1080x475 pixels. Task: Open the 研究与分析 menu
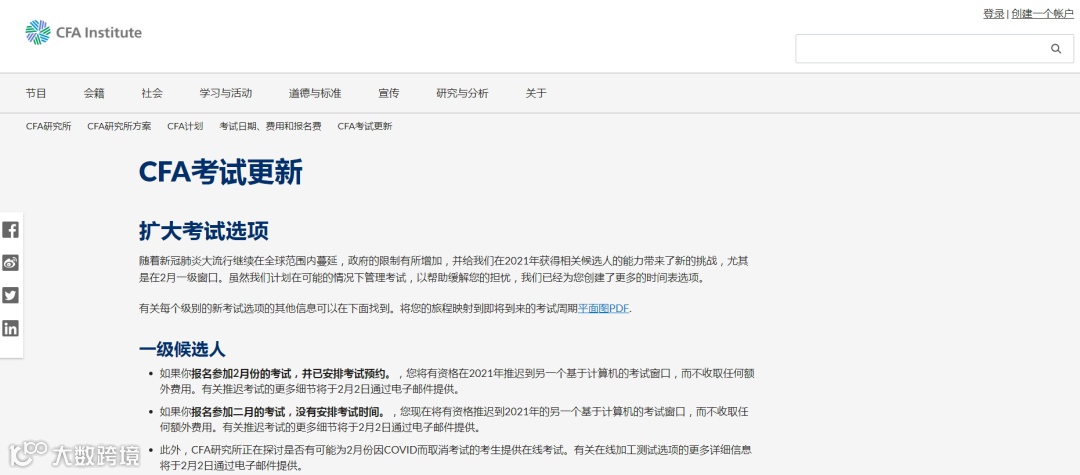point(462,93)
